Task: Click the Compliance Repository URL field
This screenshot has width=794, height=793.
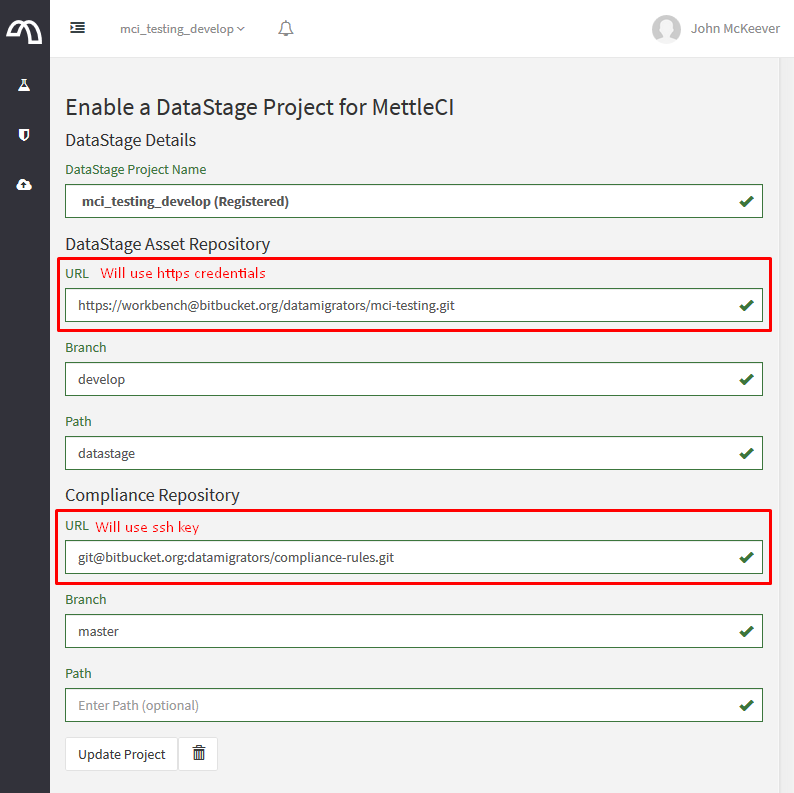Action: pyautogui.click(x=400, y=557)
